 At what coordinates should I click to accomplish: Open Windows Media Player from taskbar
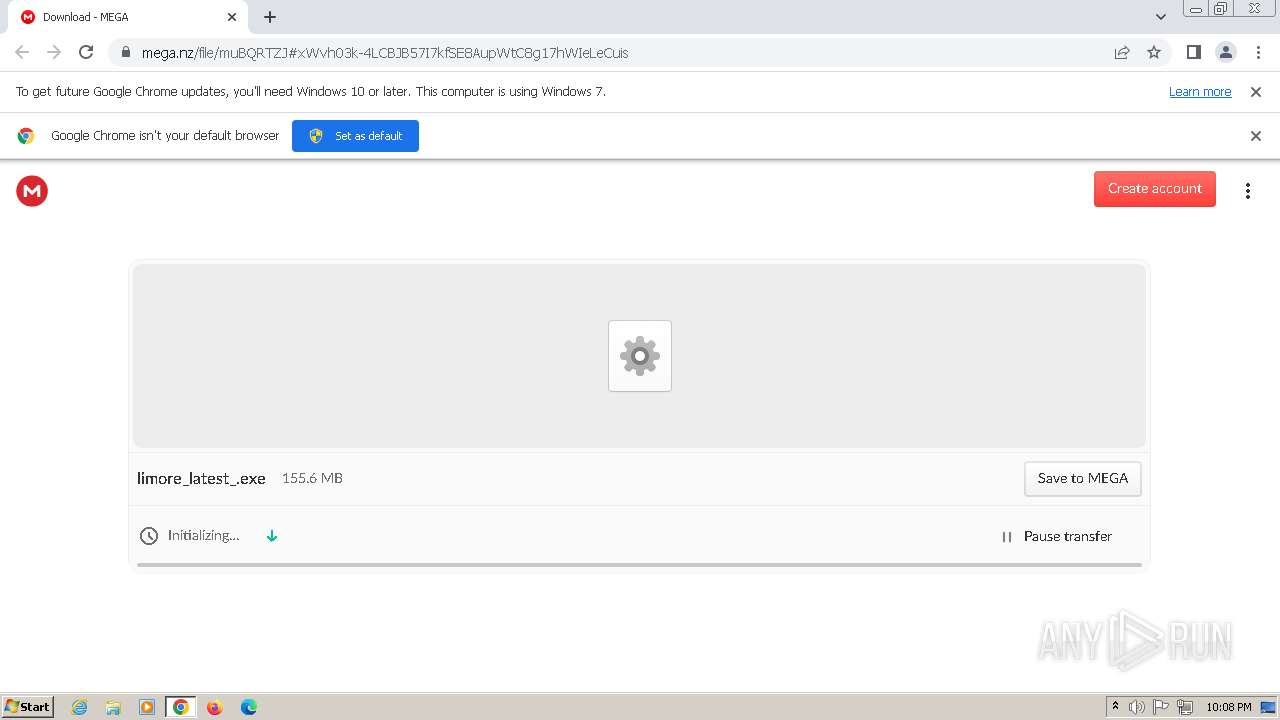pyautogui.click(x=147, y=707)
